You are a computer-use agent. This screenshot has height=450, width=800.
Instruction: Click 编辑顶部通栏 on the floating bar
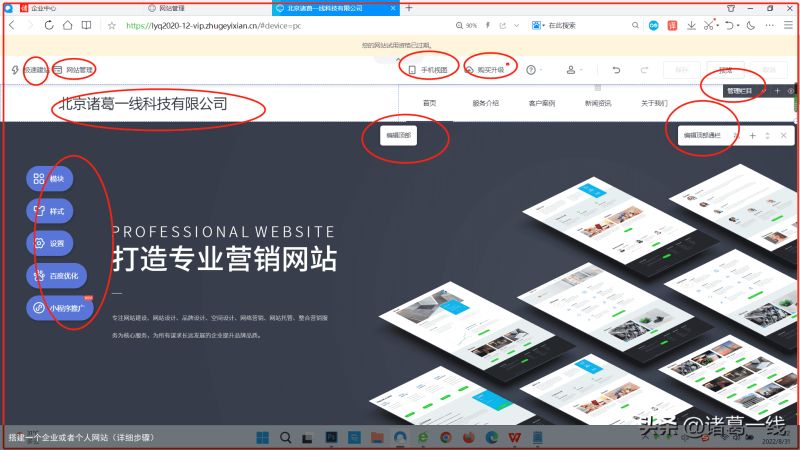702,135
